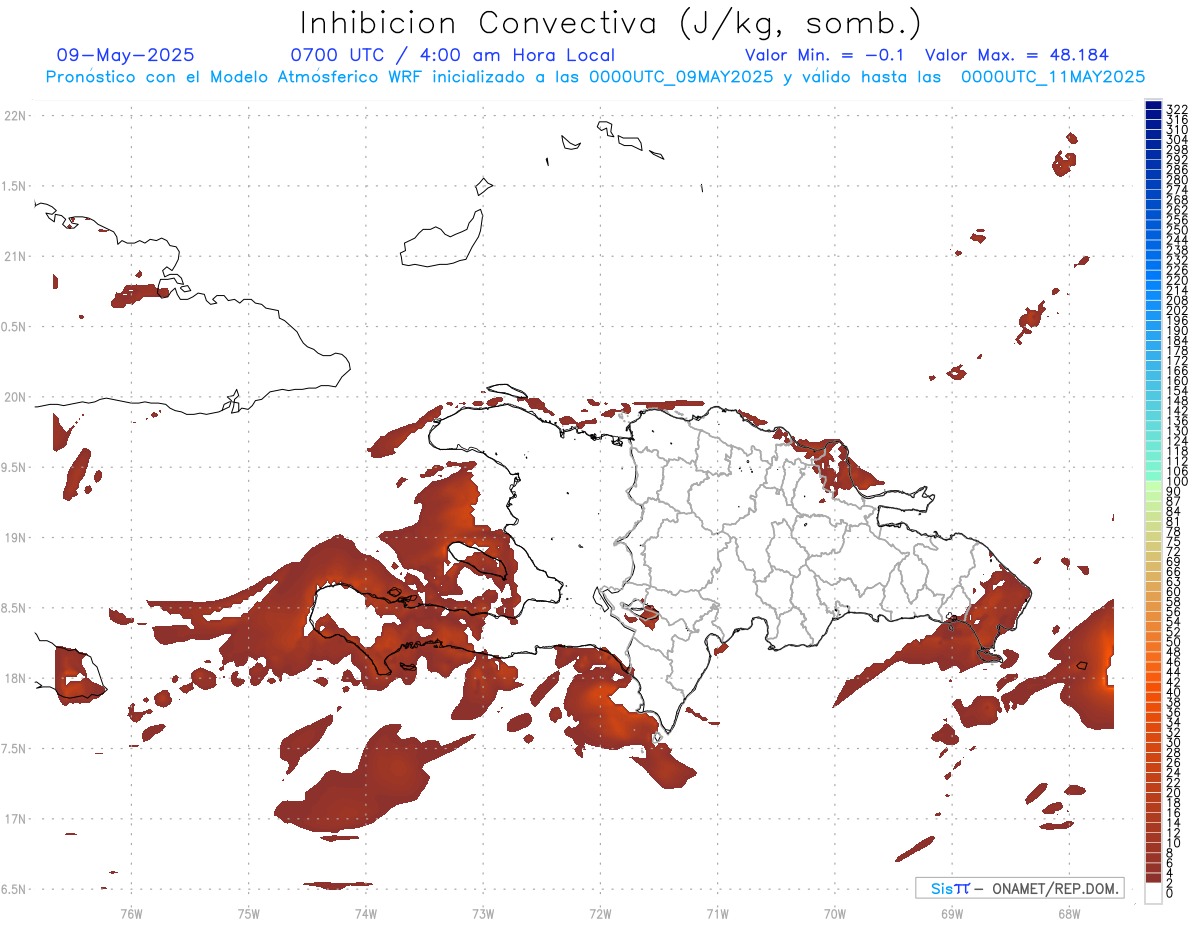The width and height of the screenshot is (1200, 927).
Task: Click the '68W' longitude label
Action: point(1069,913)
